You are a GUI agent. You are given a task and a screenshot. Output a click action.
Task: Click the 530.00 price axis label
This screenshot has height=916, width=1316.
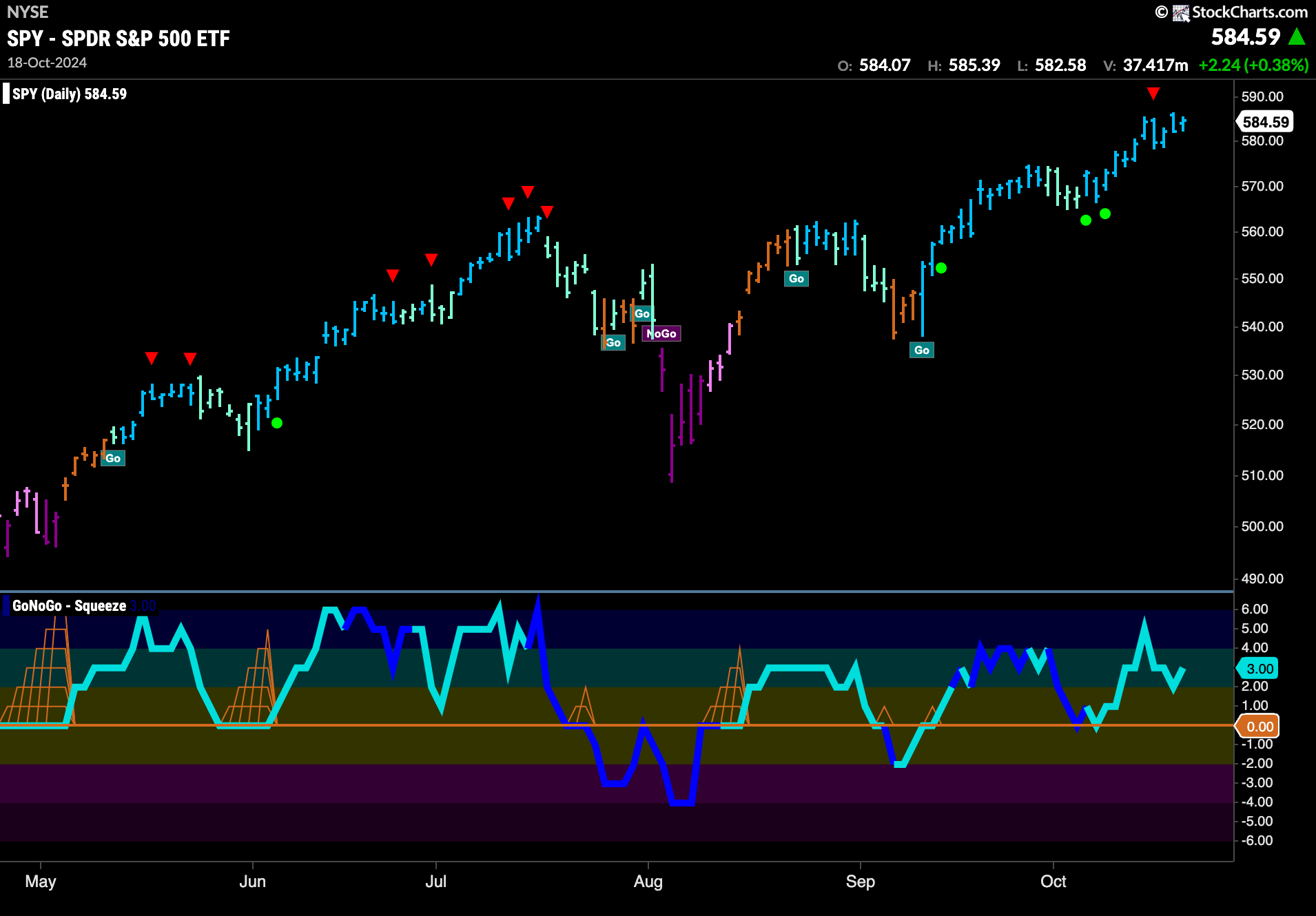coord(1262,375)
